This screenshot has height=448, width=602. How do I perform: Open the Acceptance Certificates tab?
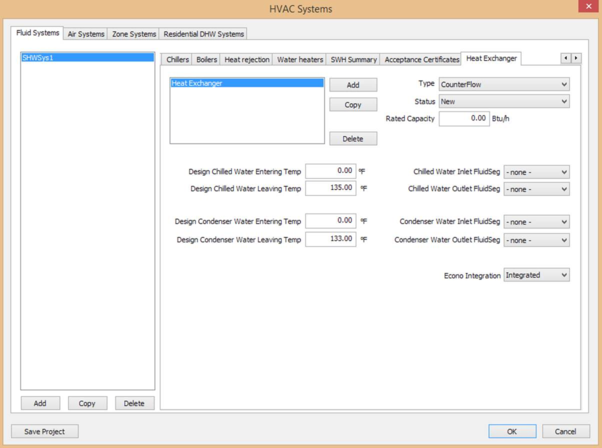tap(422, 60)
